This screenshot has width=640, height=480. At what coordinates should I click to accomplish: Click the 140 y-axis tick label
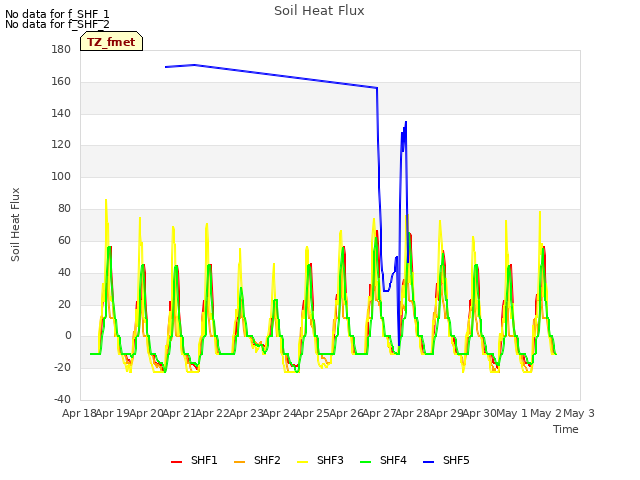(61, 113)
